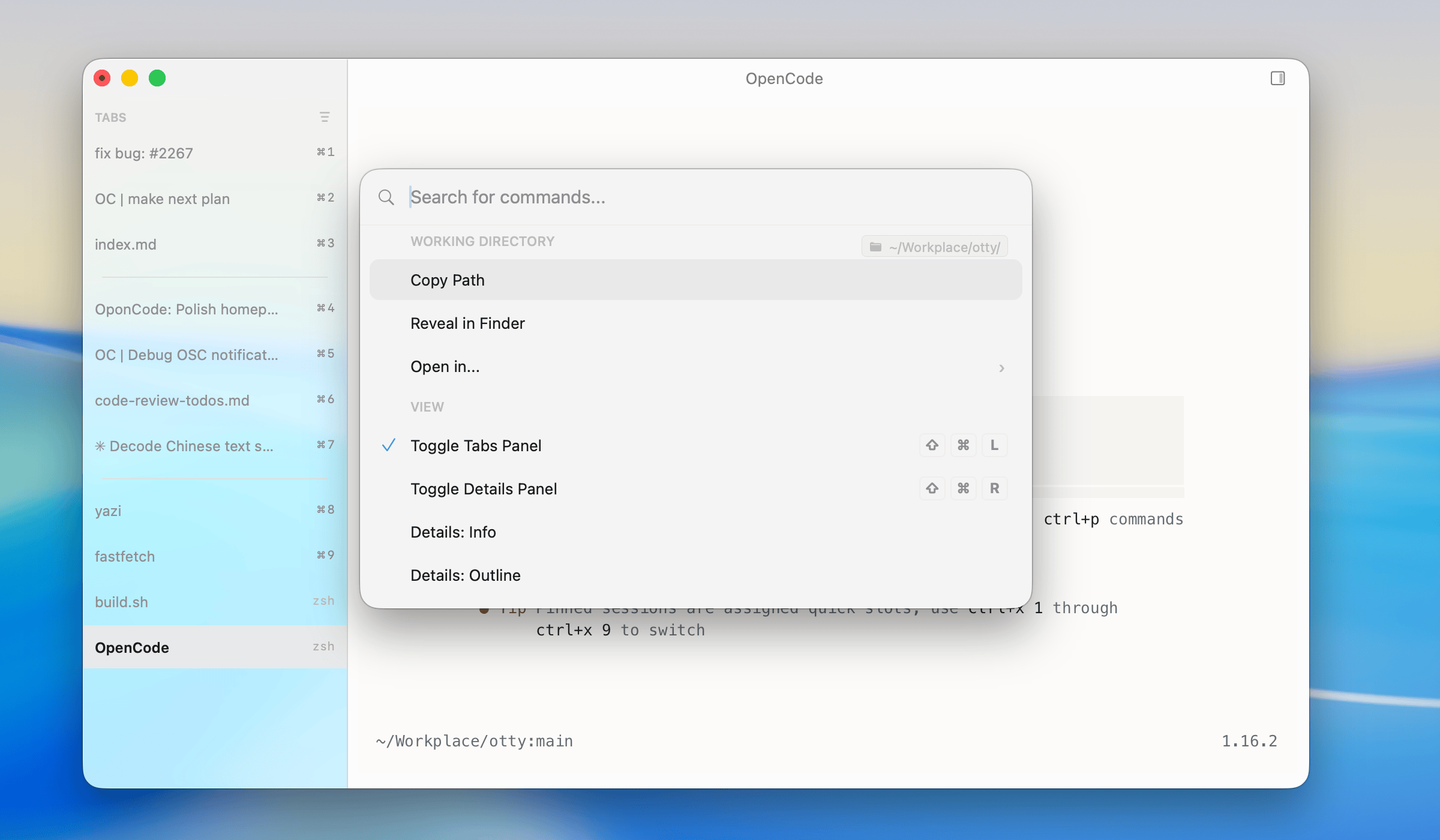Click the R key badge shortcut
This screenshot has width=1440, height=840.
(994, 488)
